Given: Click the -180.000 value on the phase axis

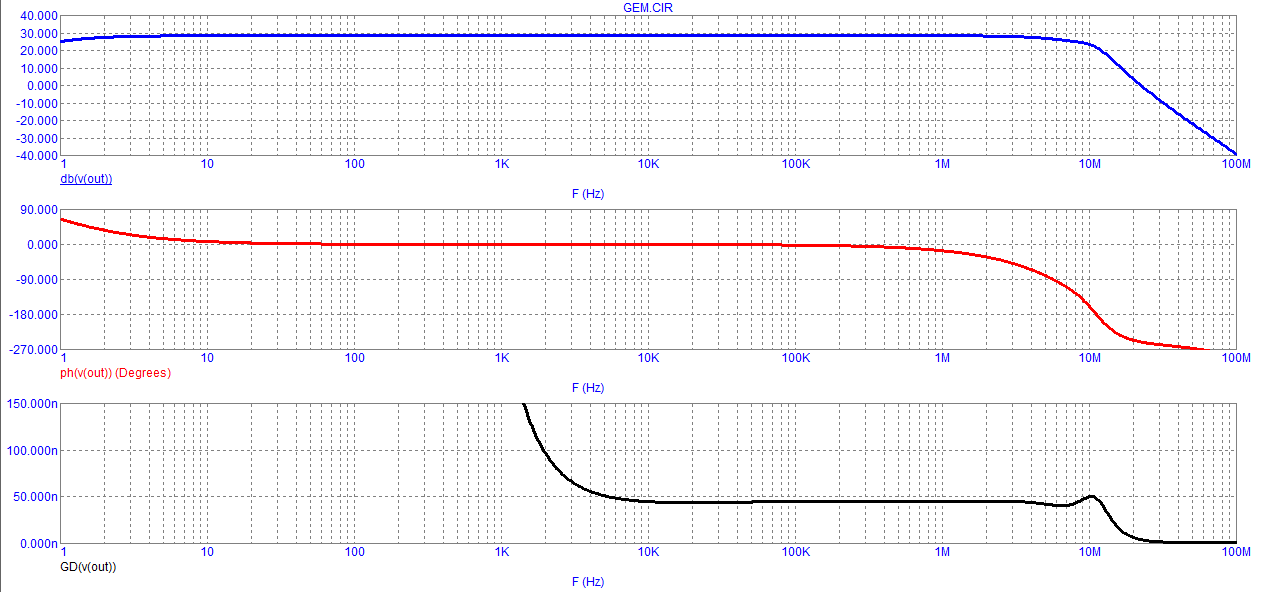Looking at the screenshot, I should pyautogui.click(x=33, y=315).
